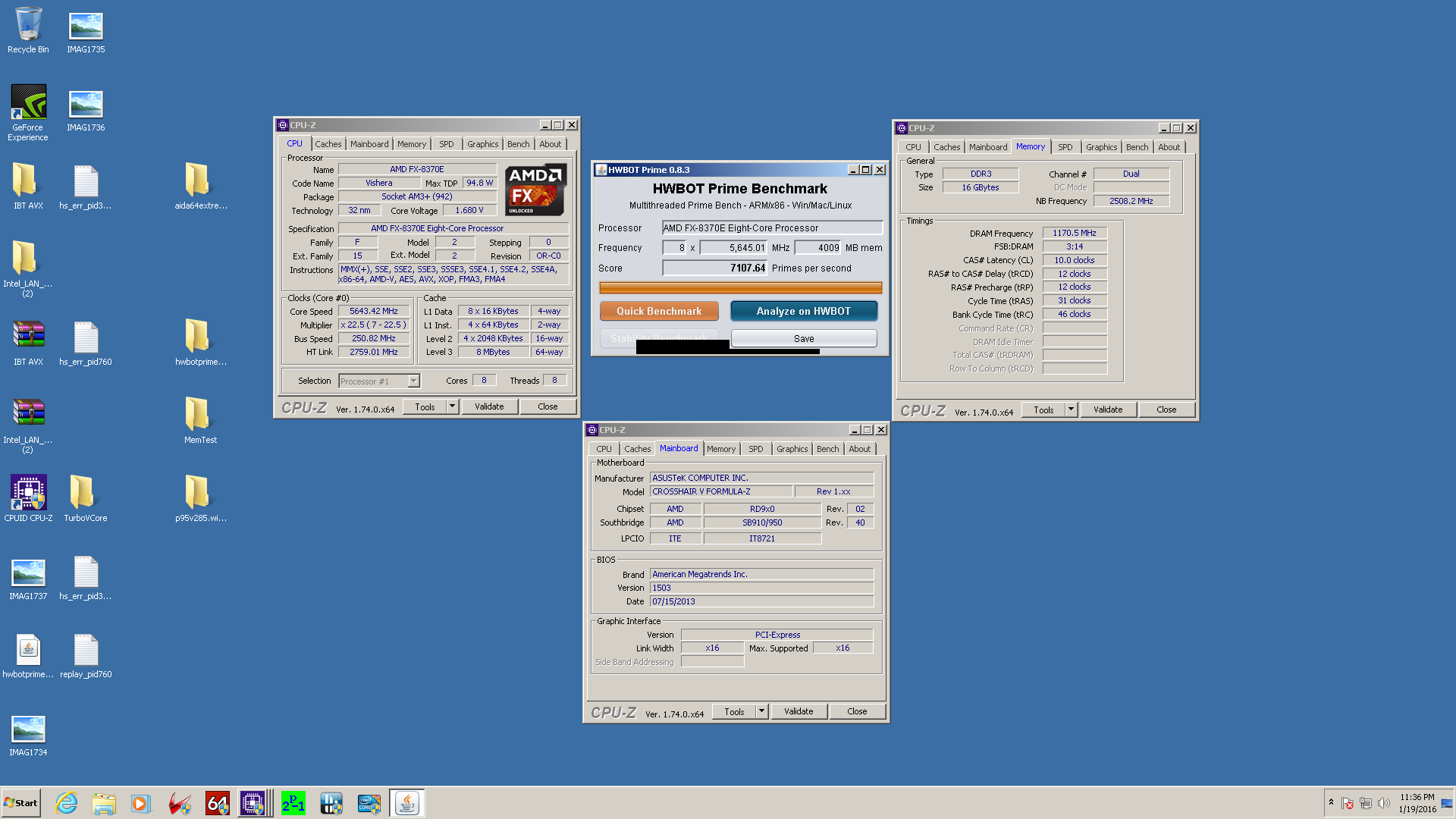Save the HWBOT Prime result
The height and width of the screenshot is (819, 1456).
tap(804, 338)
